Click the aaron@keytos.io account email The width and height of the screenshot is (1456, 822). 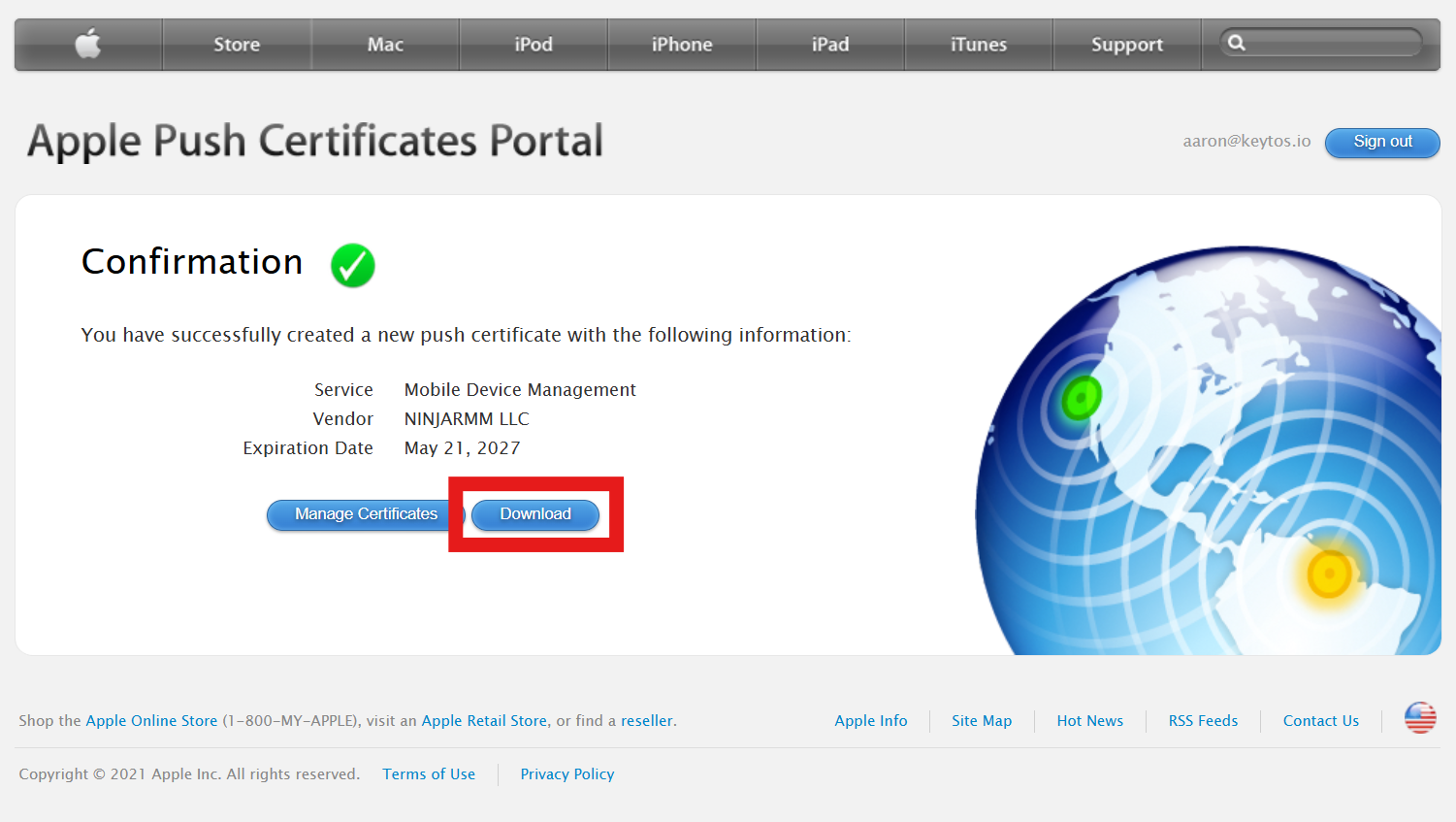[x=1246, y=142]
